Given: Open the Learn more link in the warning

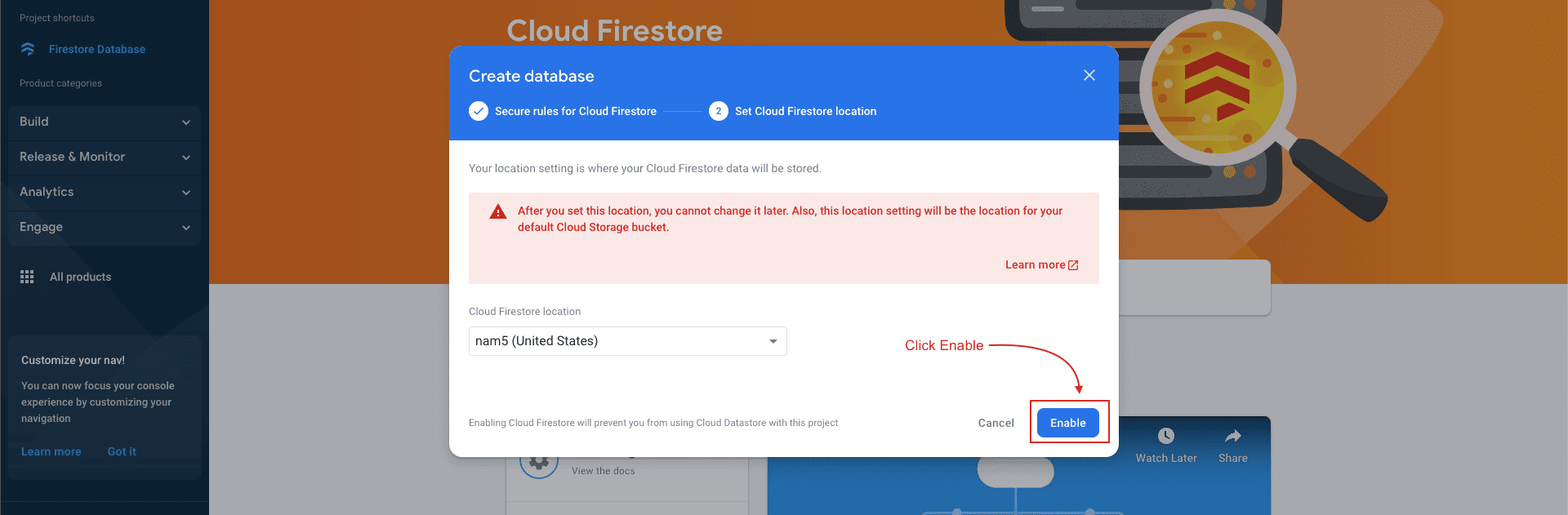Looking at the screenshot, I should click(1036, 264).
